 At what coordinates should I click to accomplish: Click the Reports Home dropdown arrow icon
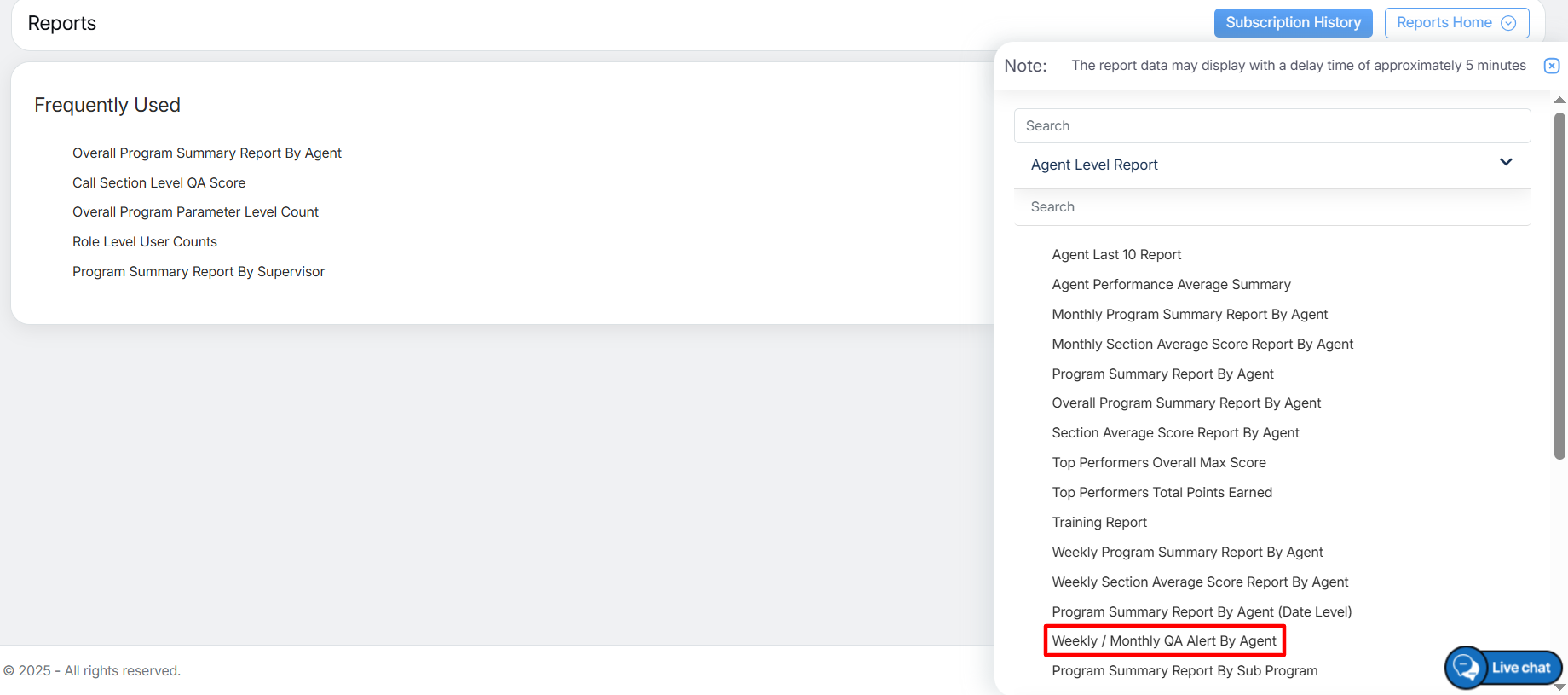coord(1508,23)
